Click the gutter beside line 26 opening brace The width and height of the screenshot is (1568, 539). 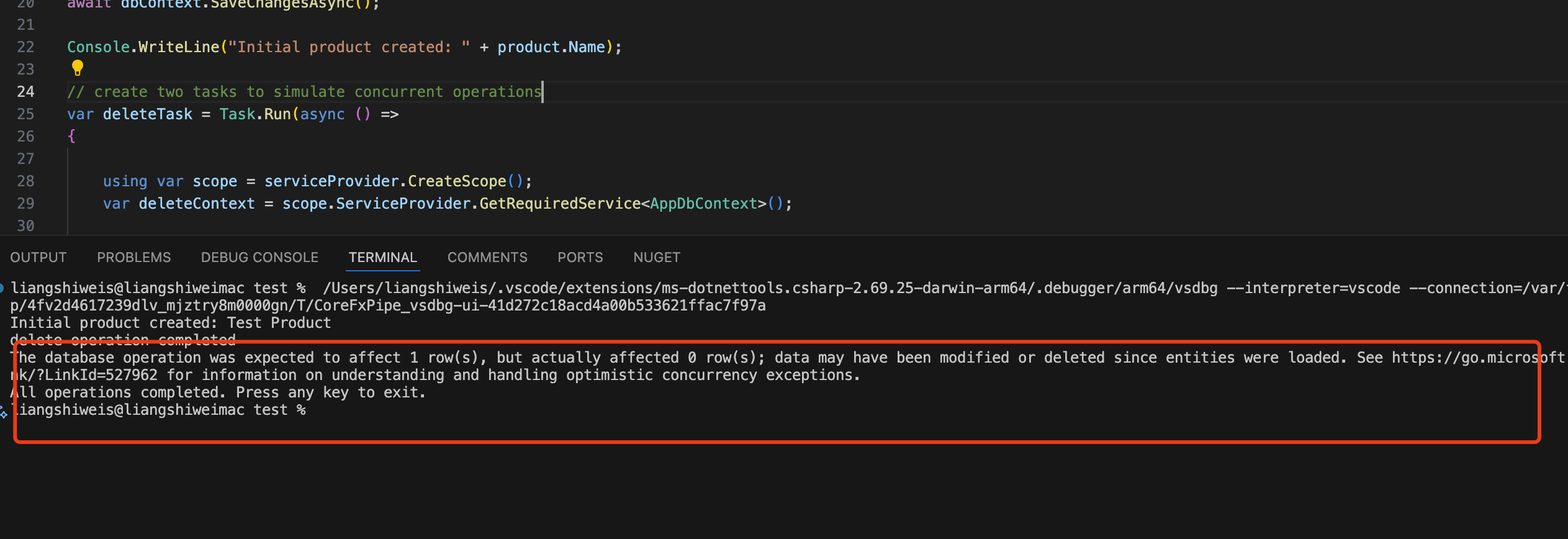click(x=25, y=137)
